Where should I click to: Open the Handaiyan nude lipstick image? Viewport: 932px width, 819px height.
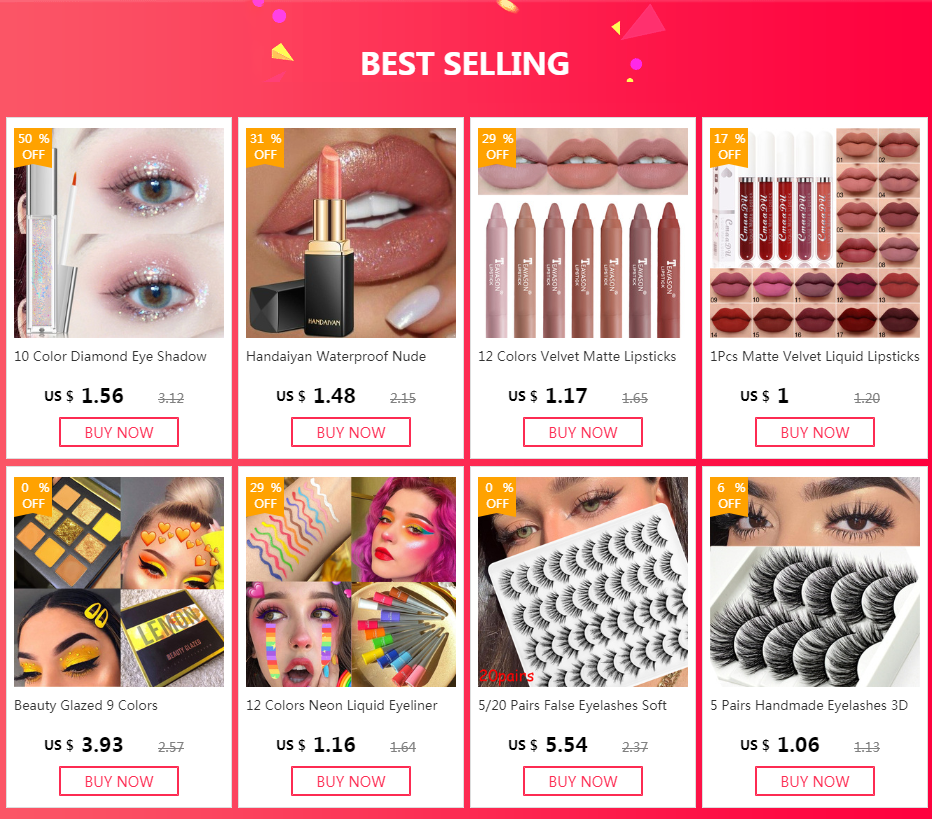[x=351, y=233]
